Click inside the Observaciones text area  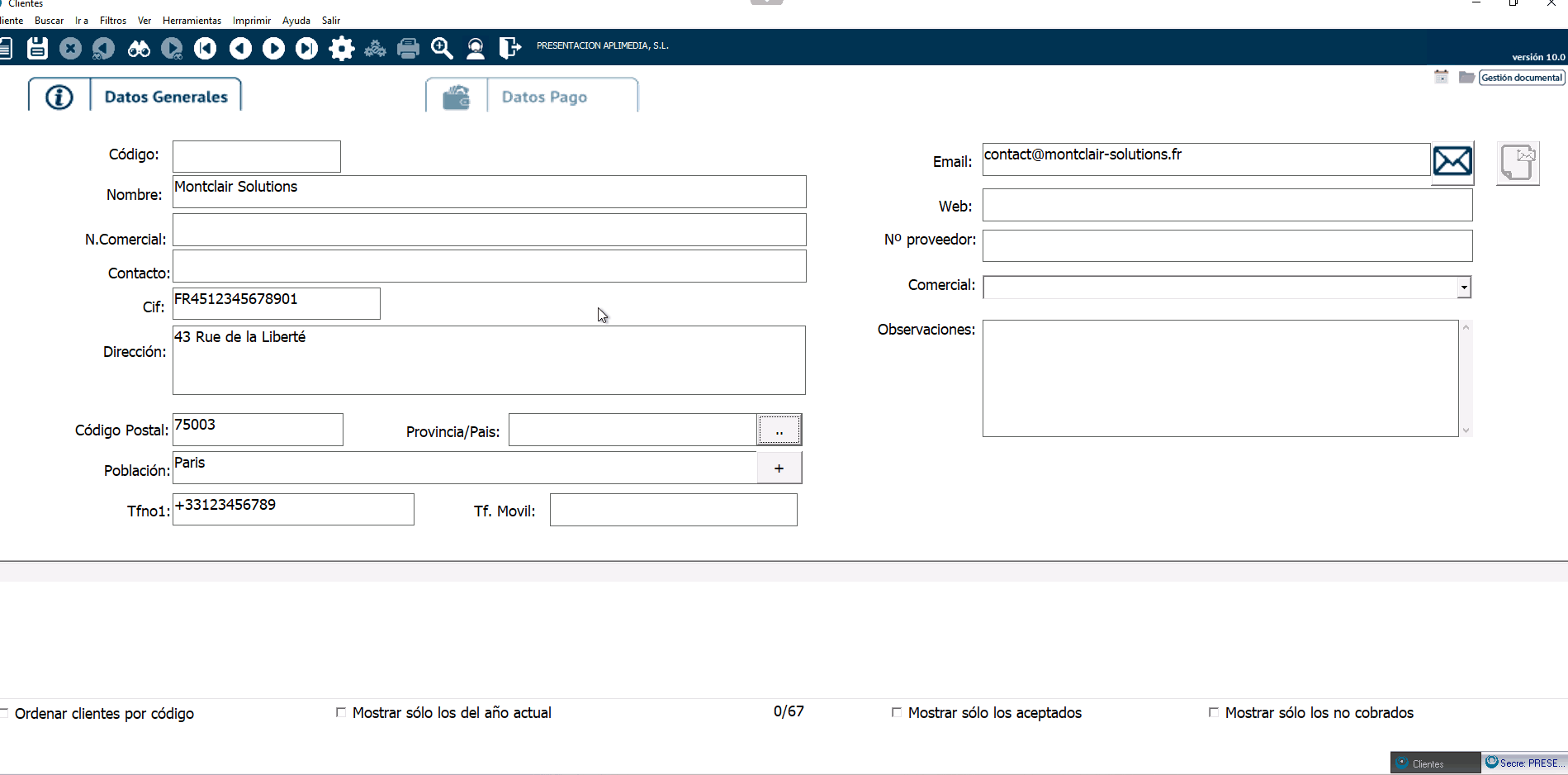(1220, 378)
